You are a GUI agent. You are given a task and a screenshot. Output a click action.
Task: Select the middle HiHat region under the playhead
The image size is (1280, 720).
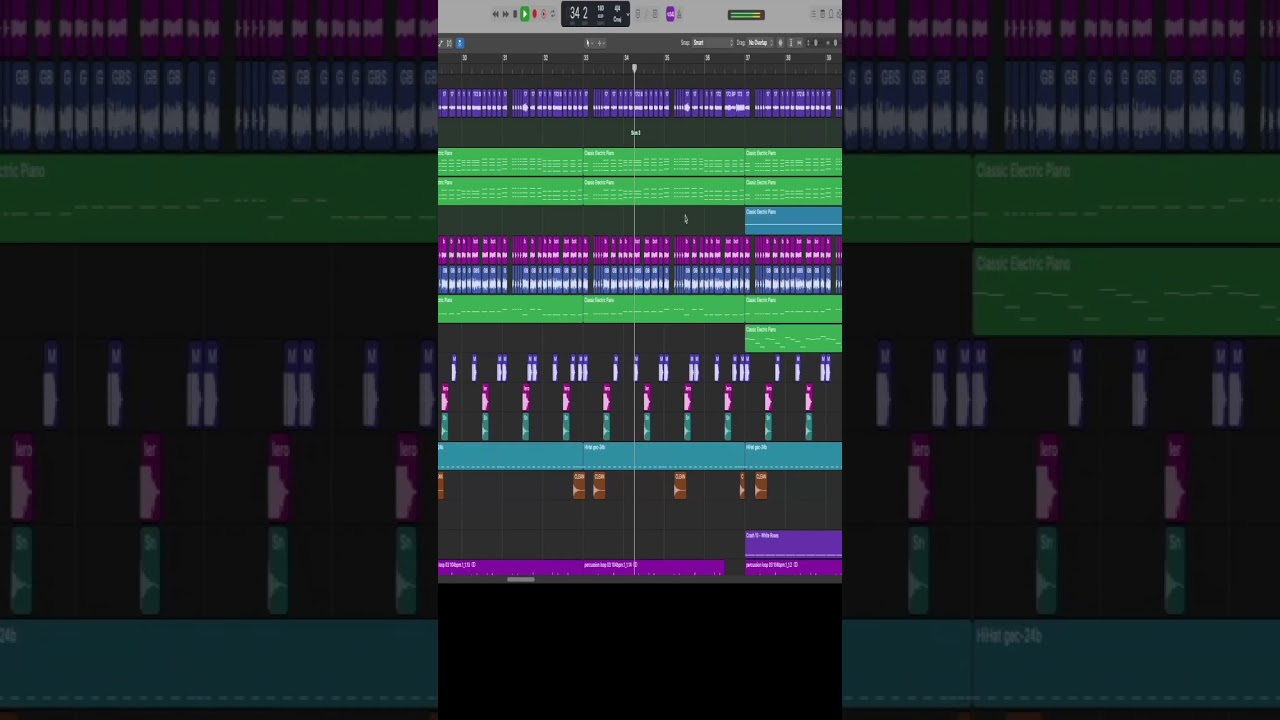[664, 456]
